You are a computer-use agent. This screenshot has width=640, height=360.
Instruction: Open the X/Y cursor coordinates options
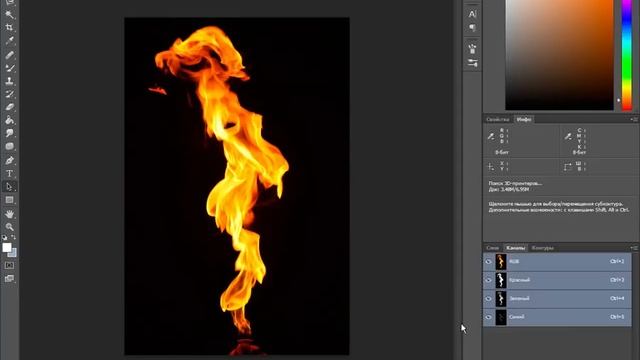click(491, 167)
